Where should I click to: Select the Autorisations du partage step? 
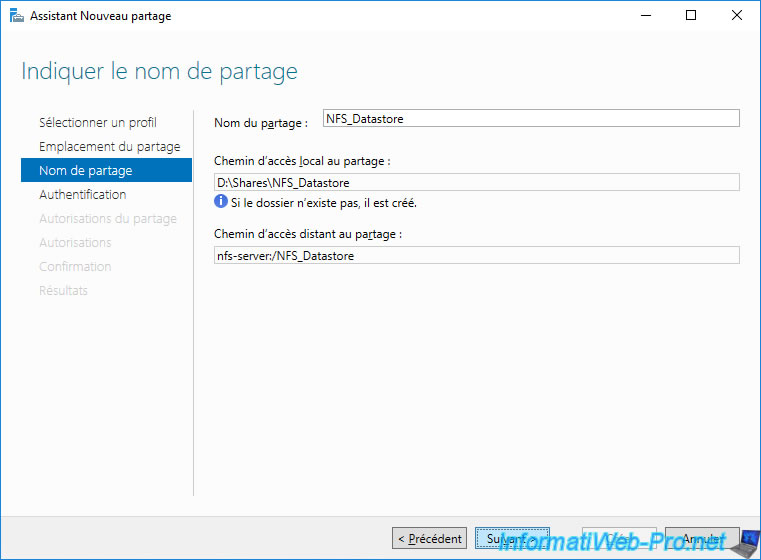(107, 218)
